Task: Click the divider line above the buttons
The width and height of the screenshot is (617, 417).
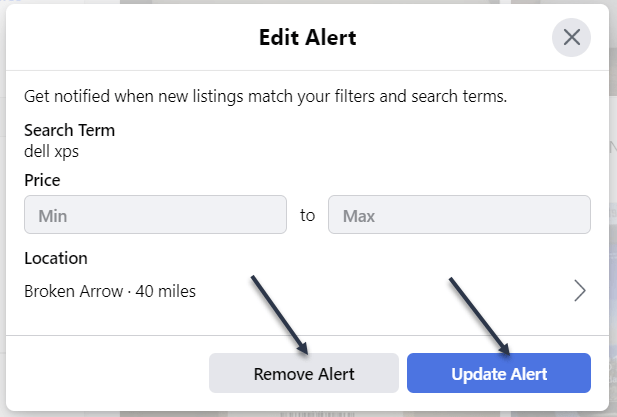Action: pos(308,336)
